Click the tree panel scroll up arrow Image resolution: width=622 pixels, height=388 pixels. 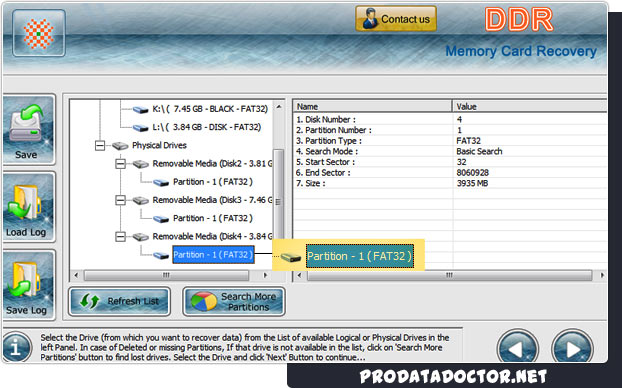(279, 107)
